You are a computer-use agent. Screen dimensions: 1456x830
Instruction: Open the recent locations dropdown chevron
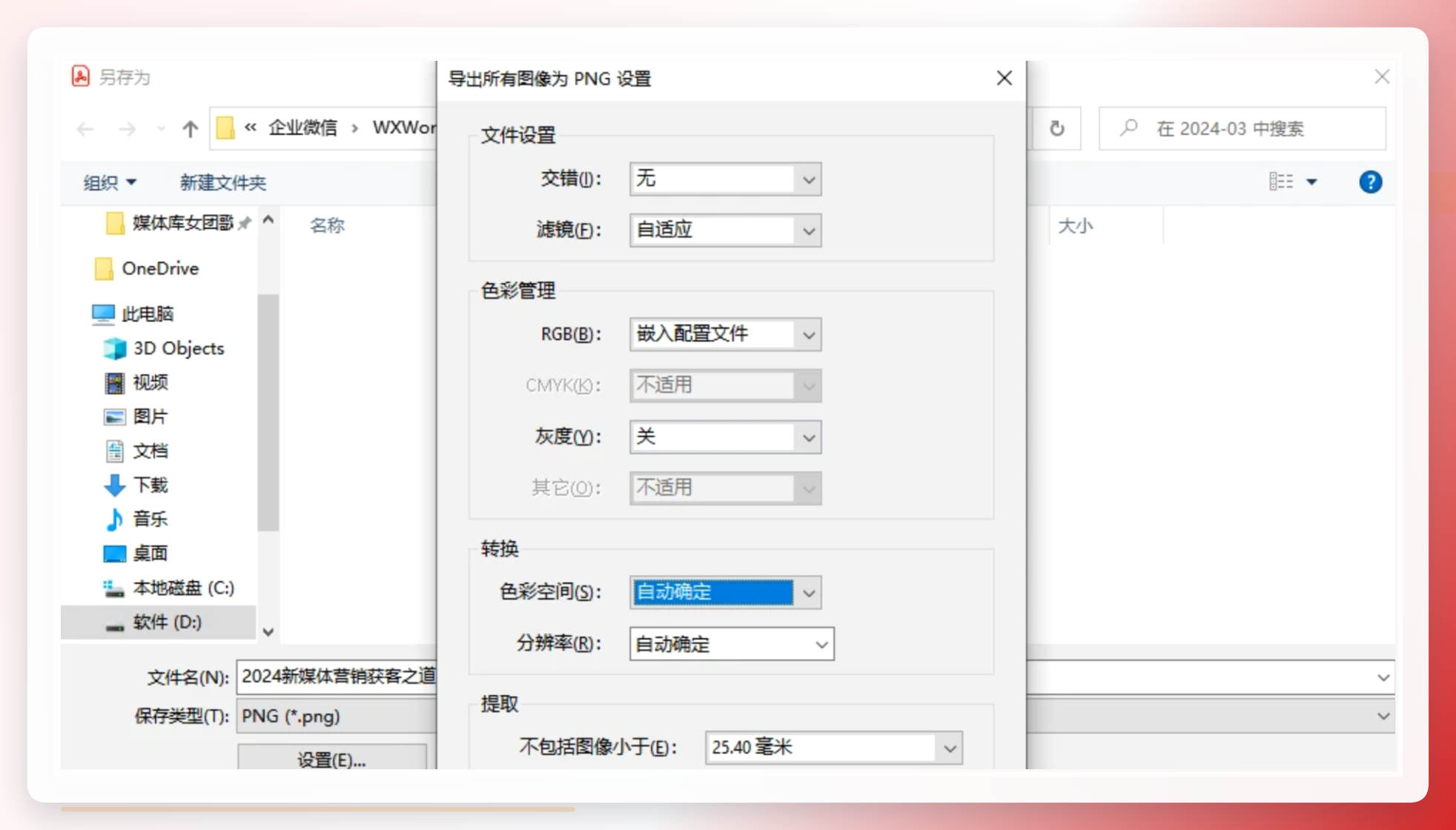[x=161, y=129]
